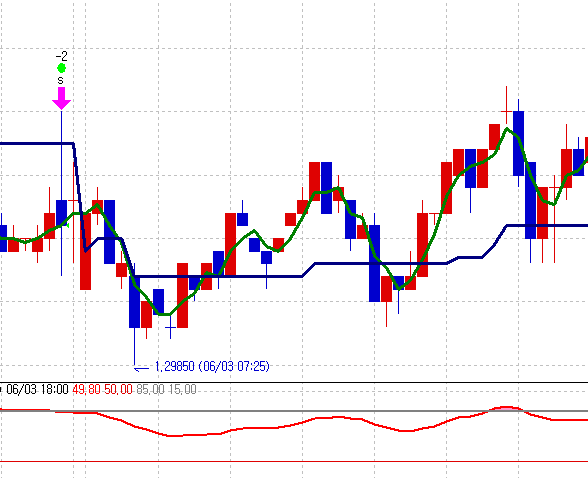Click the low-price pointer arrow beside 1,29850

coord(141,369)
